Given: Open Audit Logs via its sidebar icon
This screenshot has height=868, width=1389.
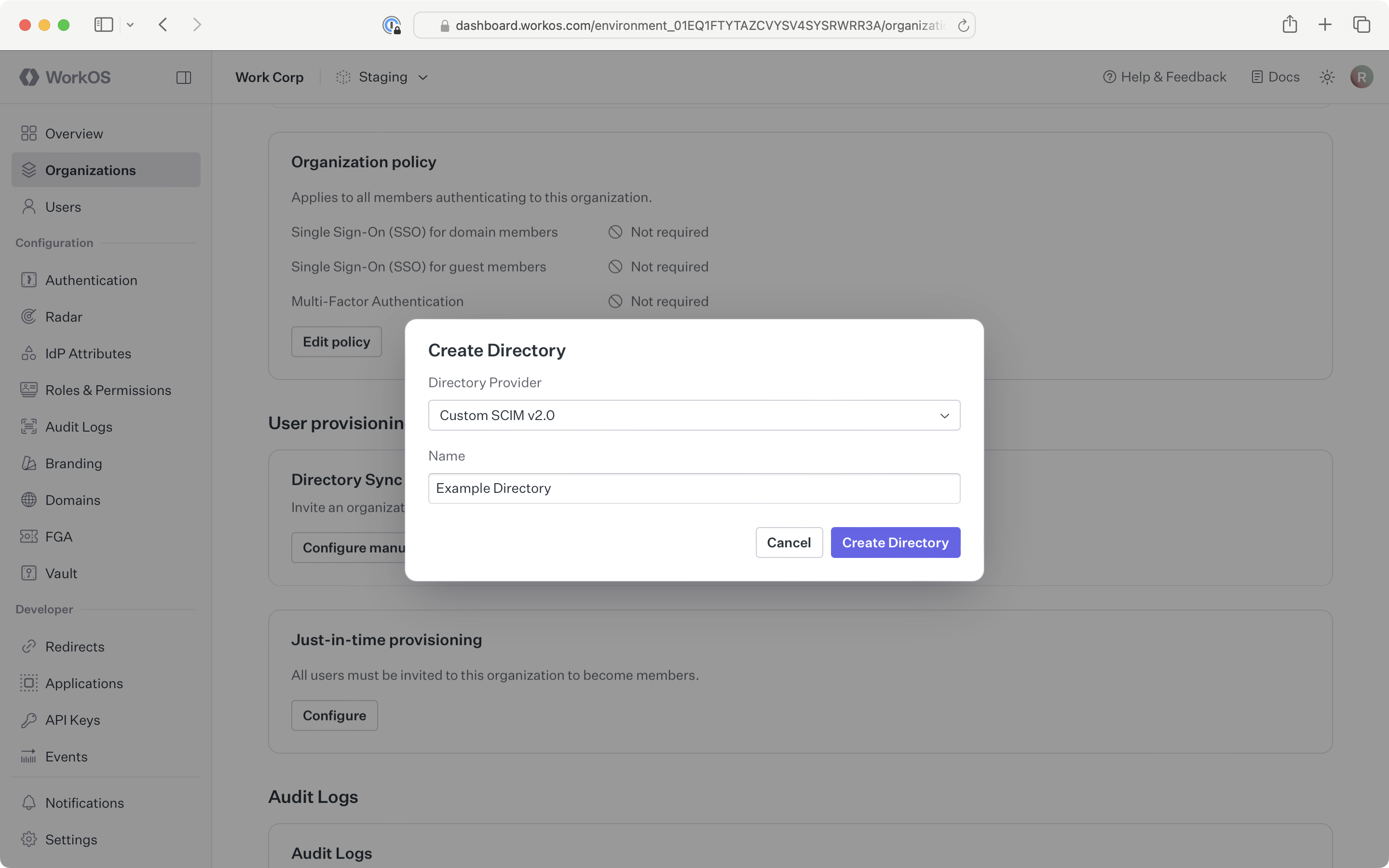Looking at the screenshot, I should (29, 427).
